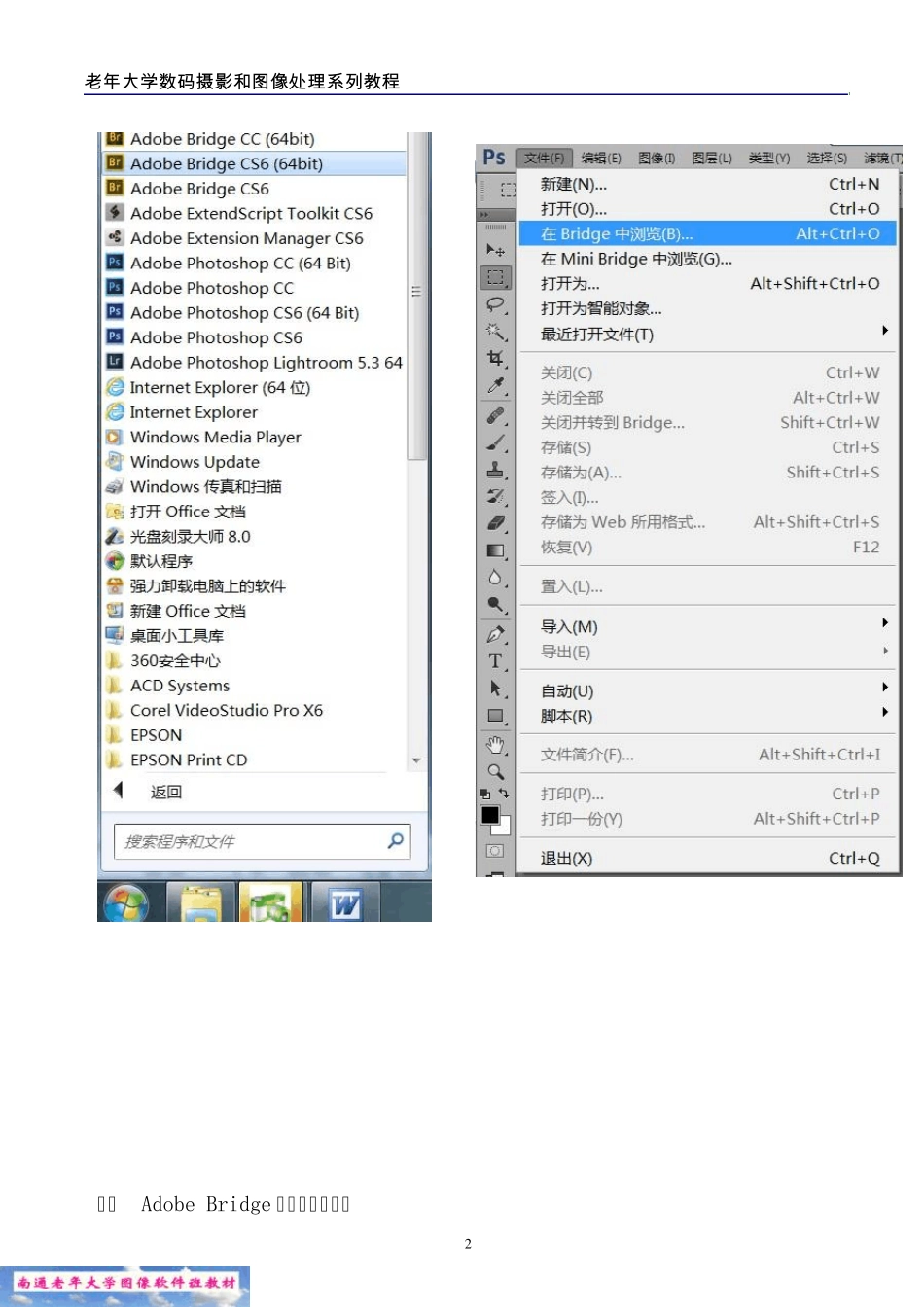Expand the Photoshop toolbar double-arrow
Viewport: 924px width, 1307px height.
(485, 215)
